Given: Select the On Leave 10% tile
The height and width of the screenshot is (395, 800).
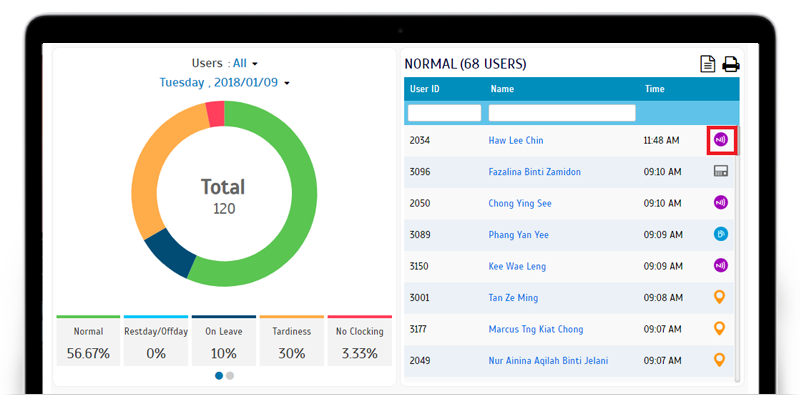Looking at the screenshot, I should pyautogui.click(x=224, y=341).
